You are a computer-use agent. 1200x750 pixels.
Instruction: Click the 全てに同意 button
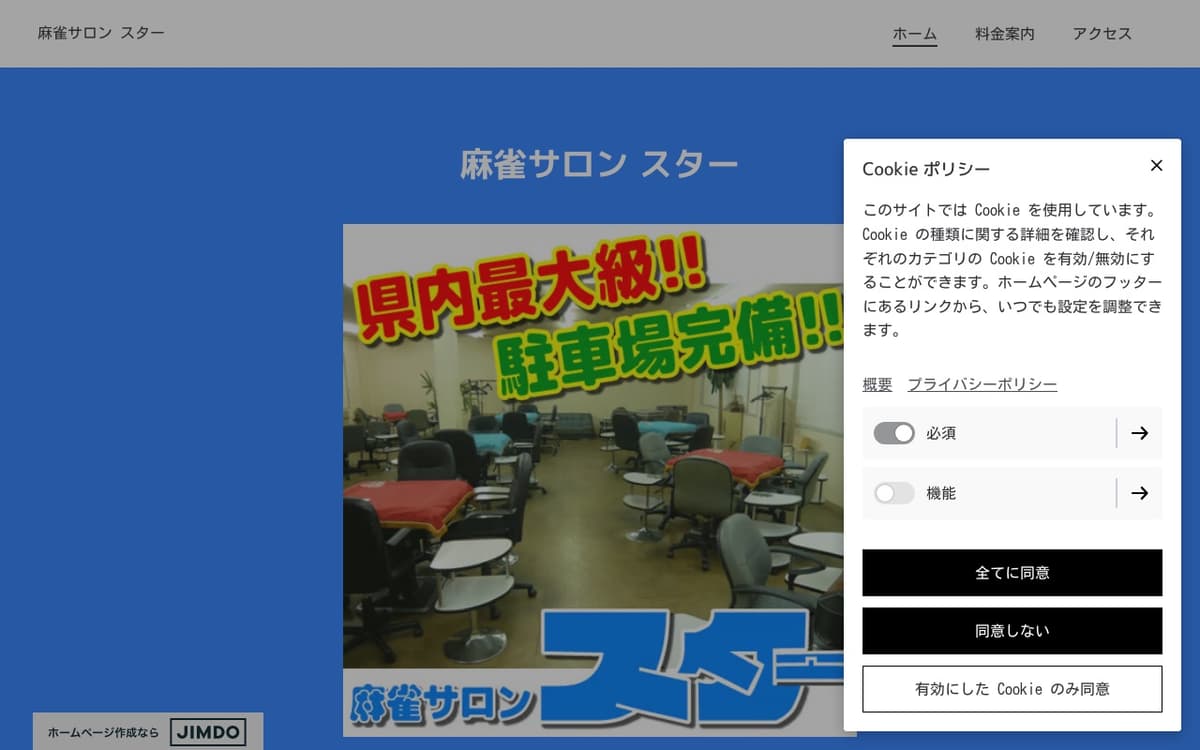tap(1012, 573)
